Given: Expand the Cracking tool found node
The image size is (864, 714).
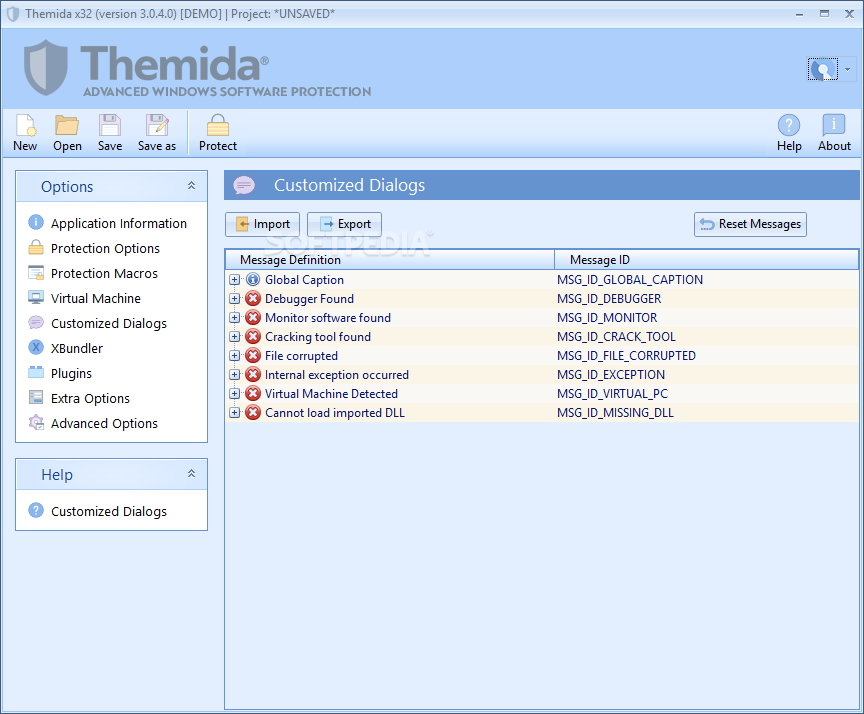Looking at the screenshot, I should coord(235,337).
